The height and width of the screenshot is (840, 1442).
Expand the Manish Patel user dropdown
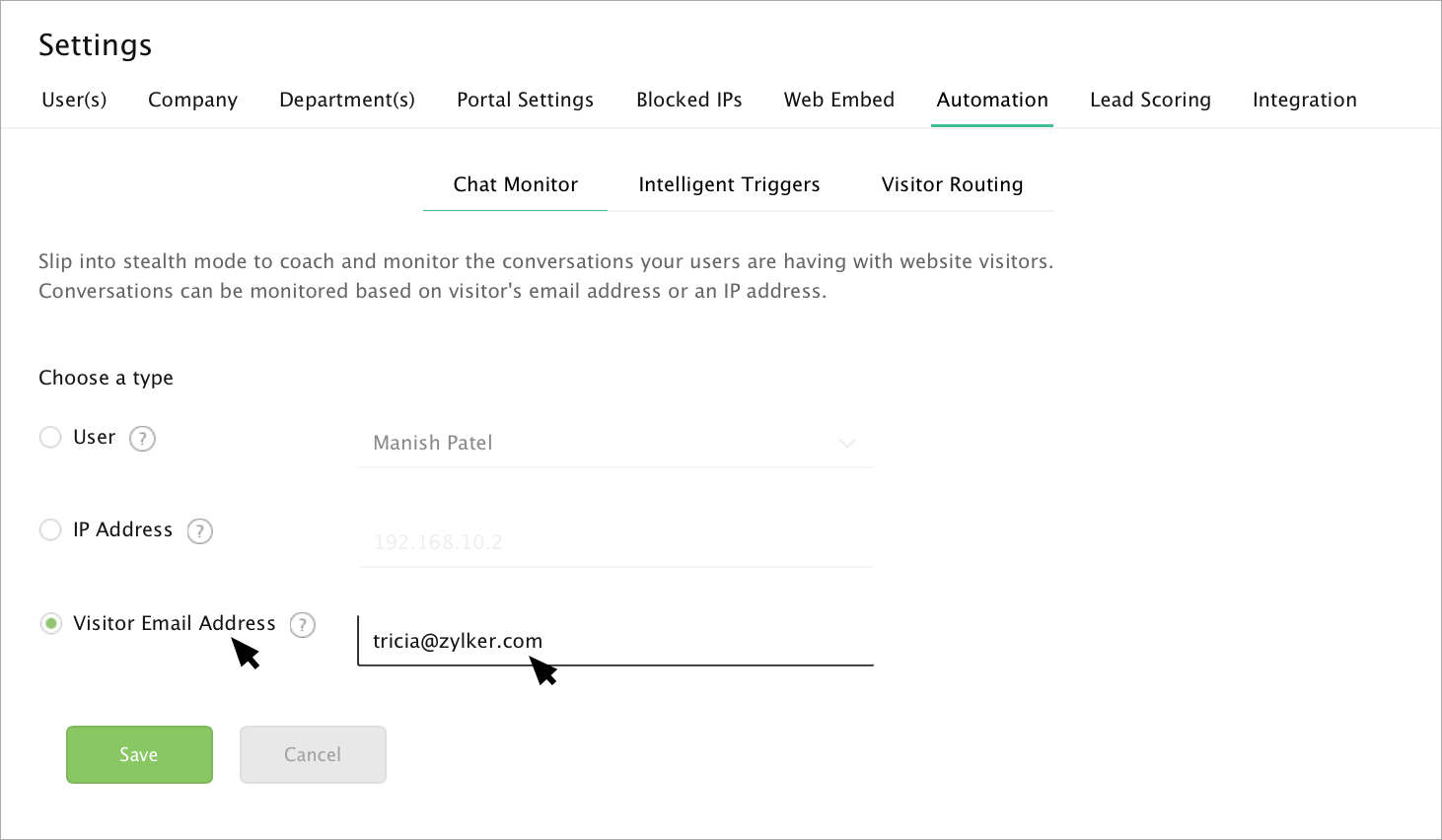(846, 443)
